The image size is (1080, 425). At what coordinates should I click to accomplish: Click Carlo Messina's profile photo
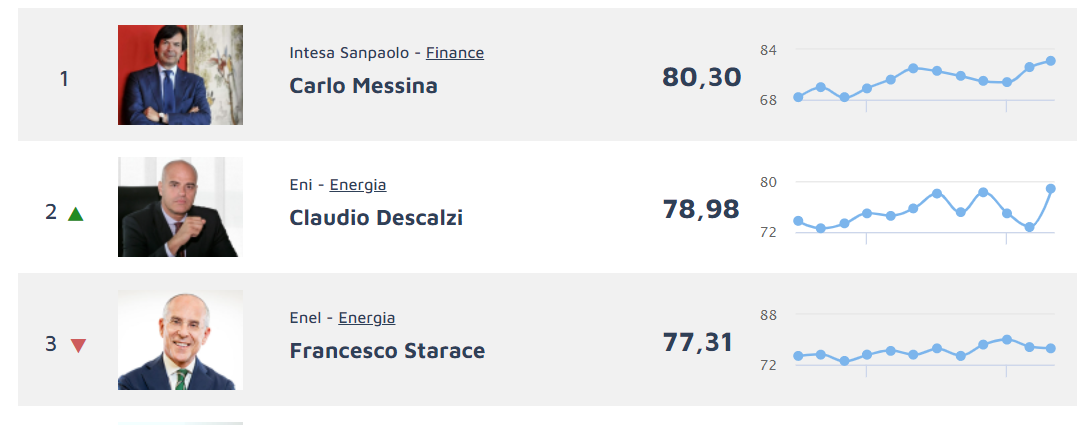(180, 75)
